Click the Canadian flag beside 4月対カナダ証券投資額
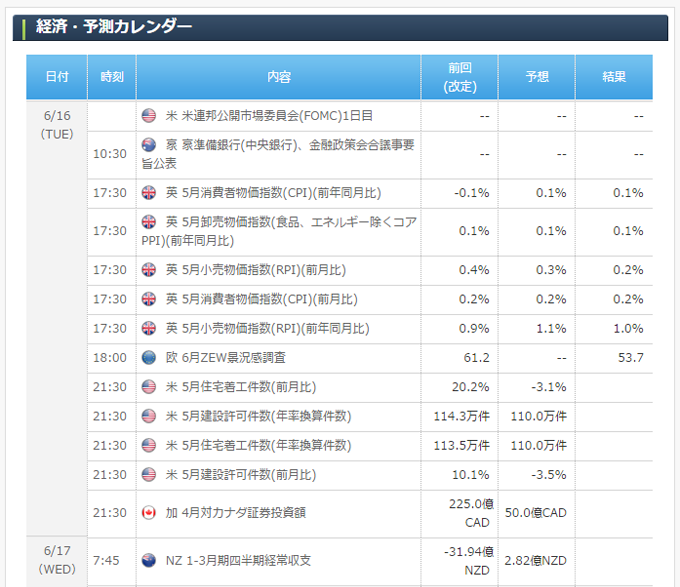680x587 pixels. pos(150,512)
